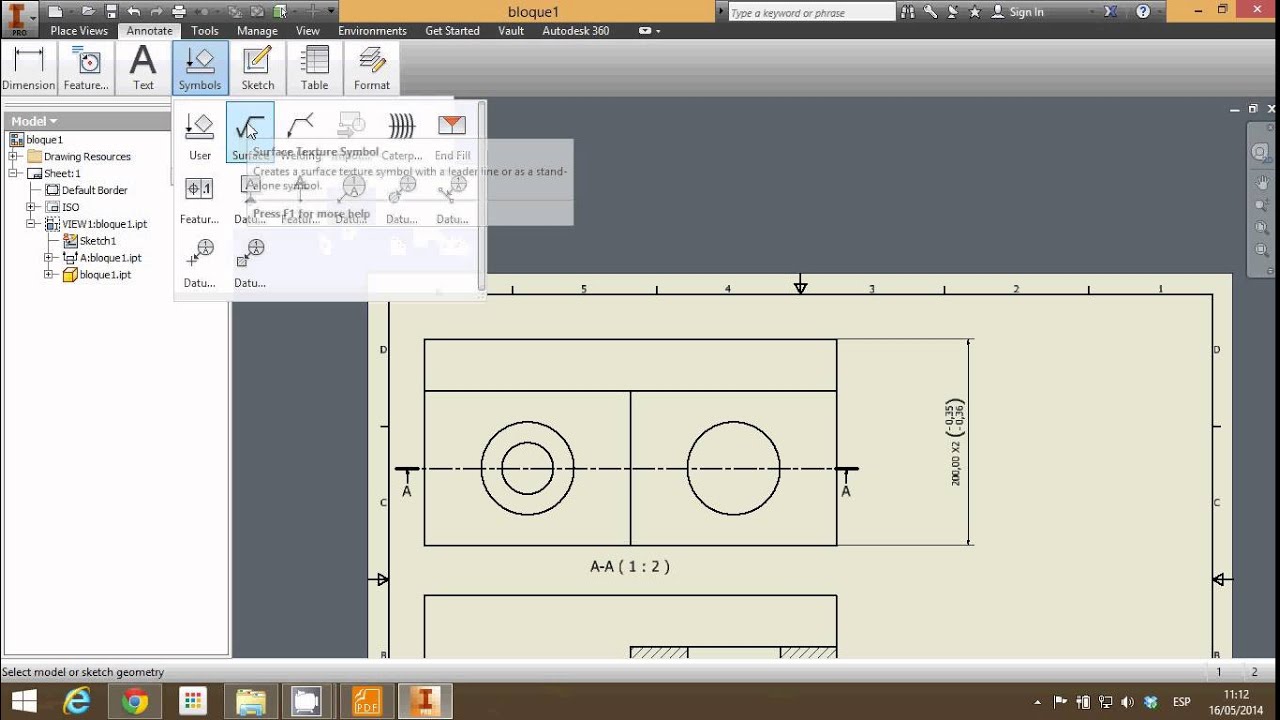Print the drawing using printer icon
This screenshot has height=720, width=1280.
click(x=180, y=12)
